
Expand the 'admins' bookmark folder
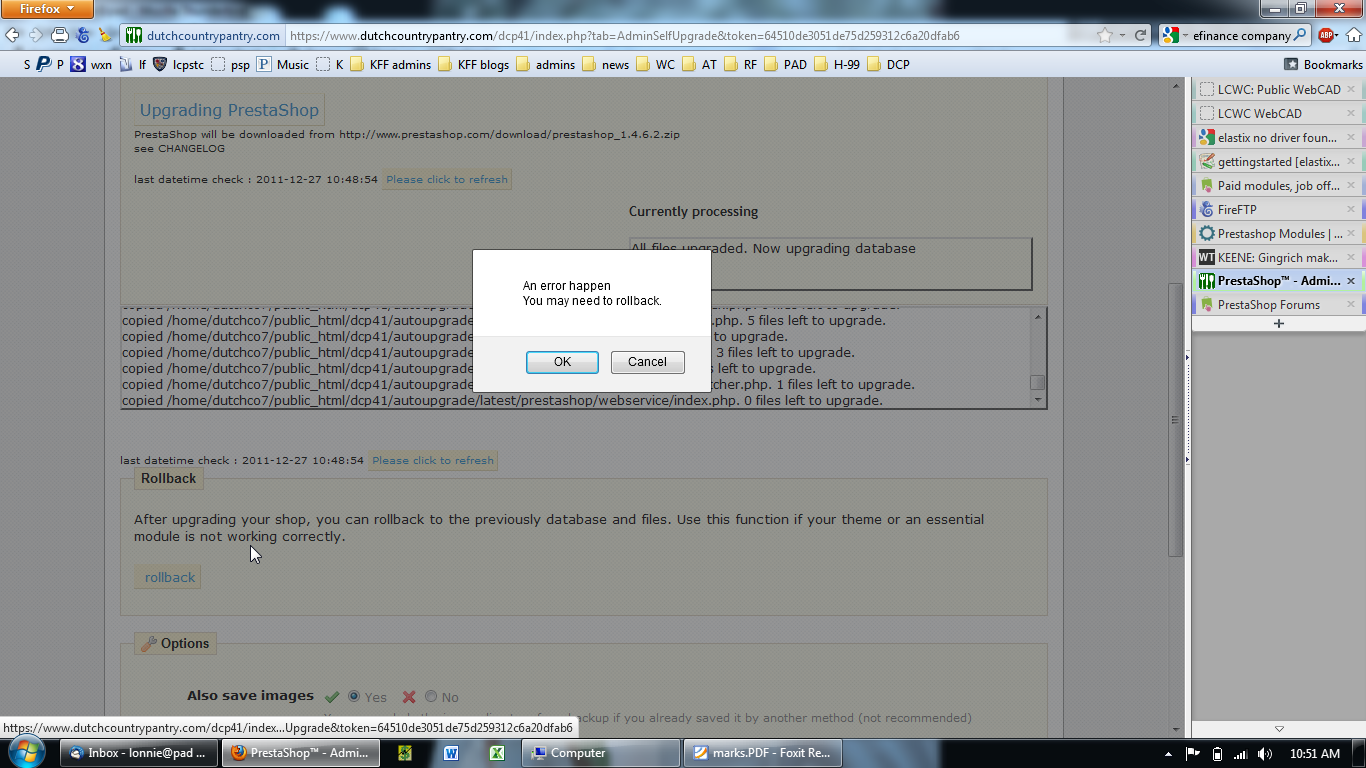coord(546,64)
